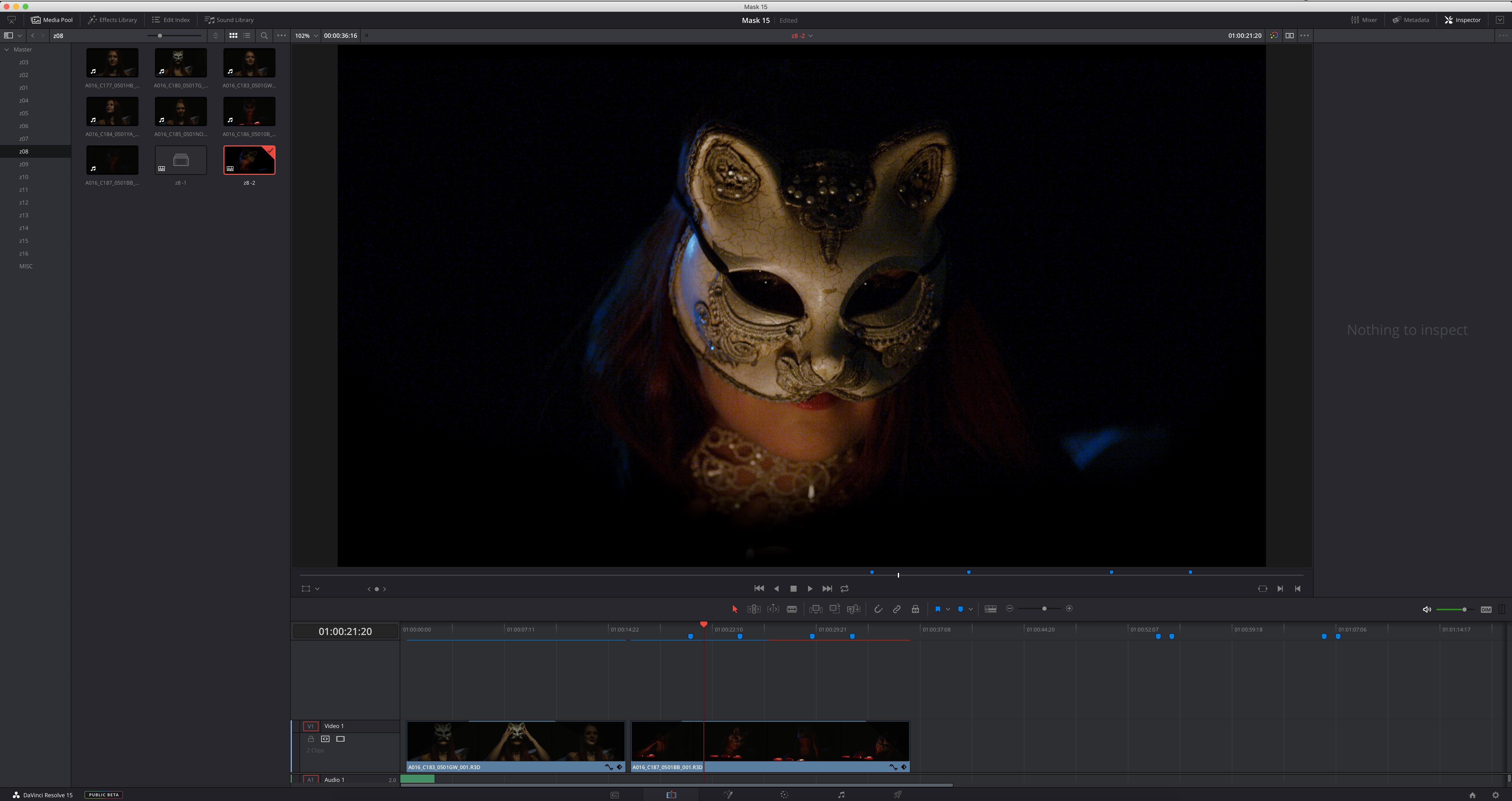Open Project Settings gear icon
This screenshot has width=1512, height=801.
[1495, 795]
